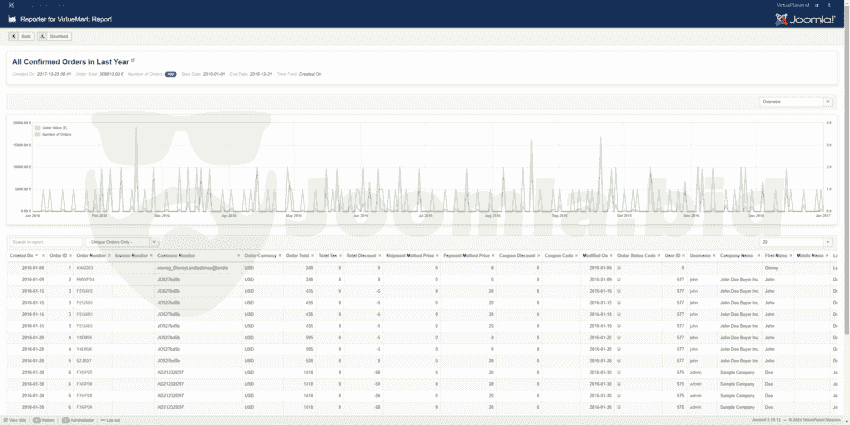Toggle Number of Orders series in legend
Screen dimensions: 850x425
[53, 133]
